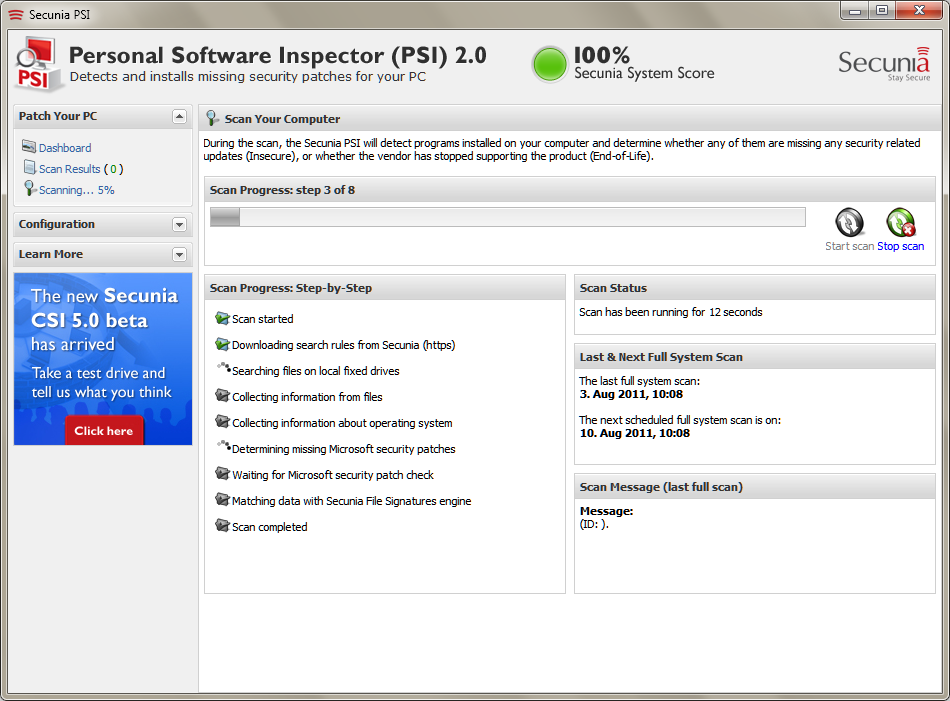Click the Stop scan link
950x701 pixels.
point(900,246)
